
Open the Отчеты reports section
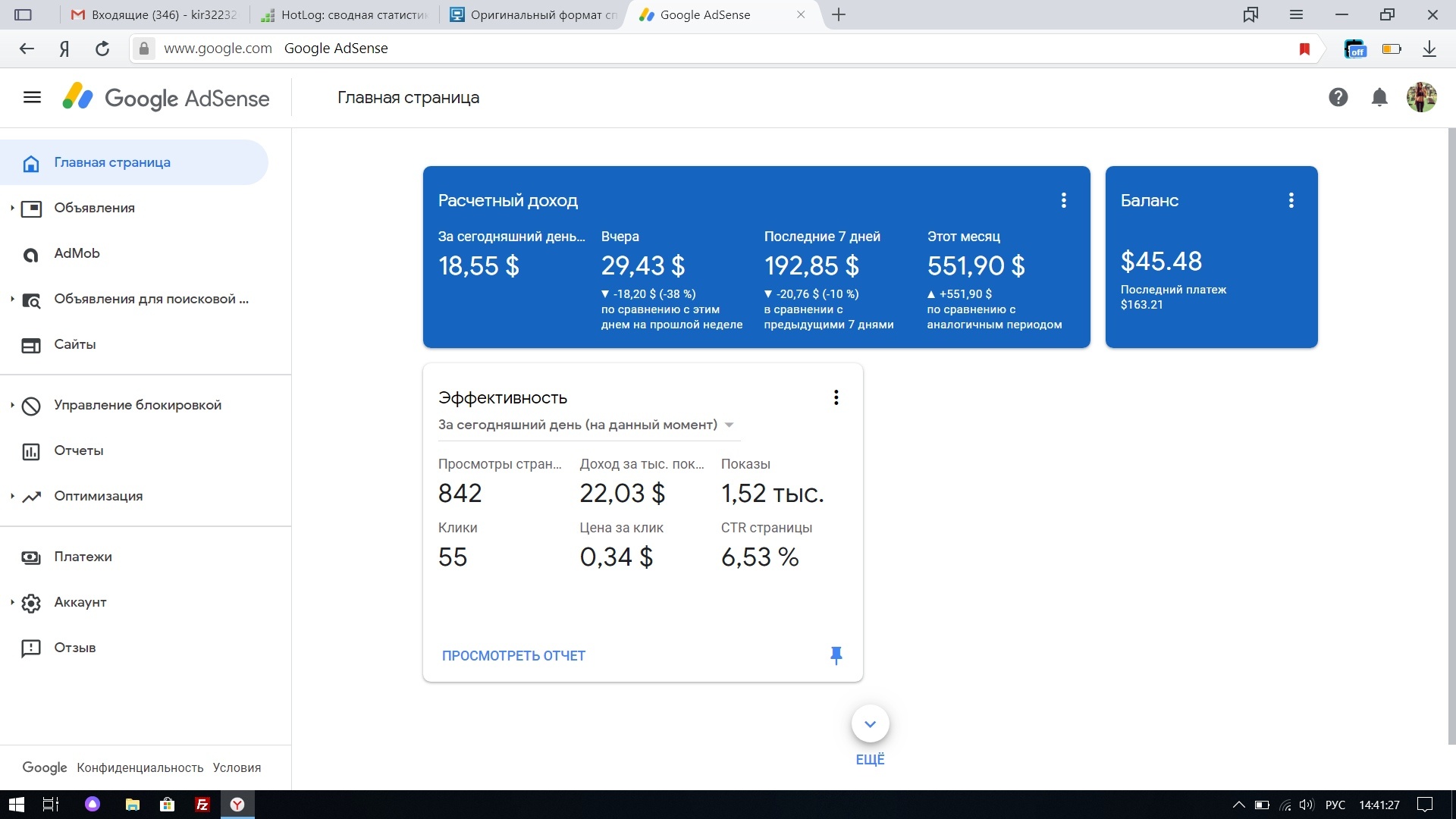[78, 450]
